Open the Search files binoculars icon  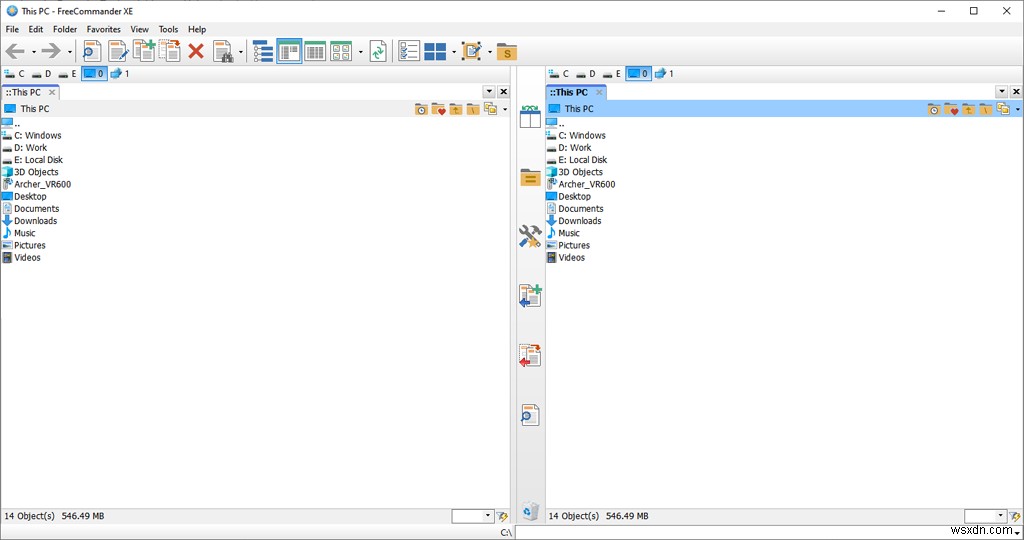(x=223, y=51)
